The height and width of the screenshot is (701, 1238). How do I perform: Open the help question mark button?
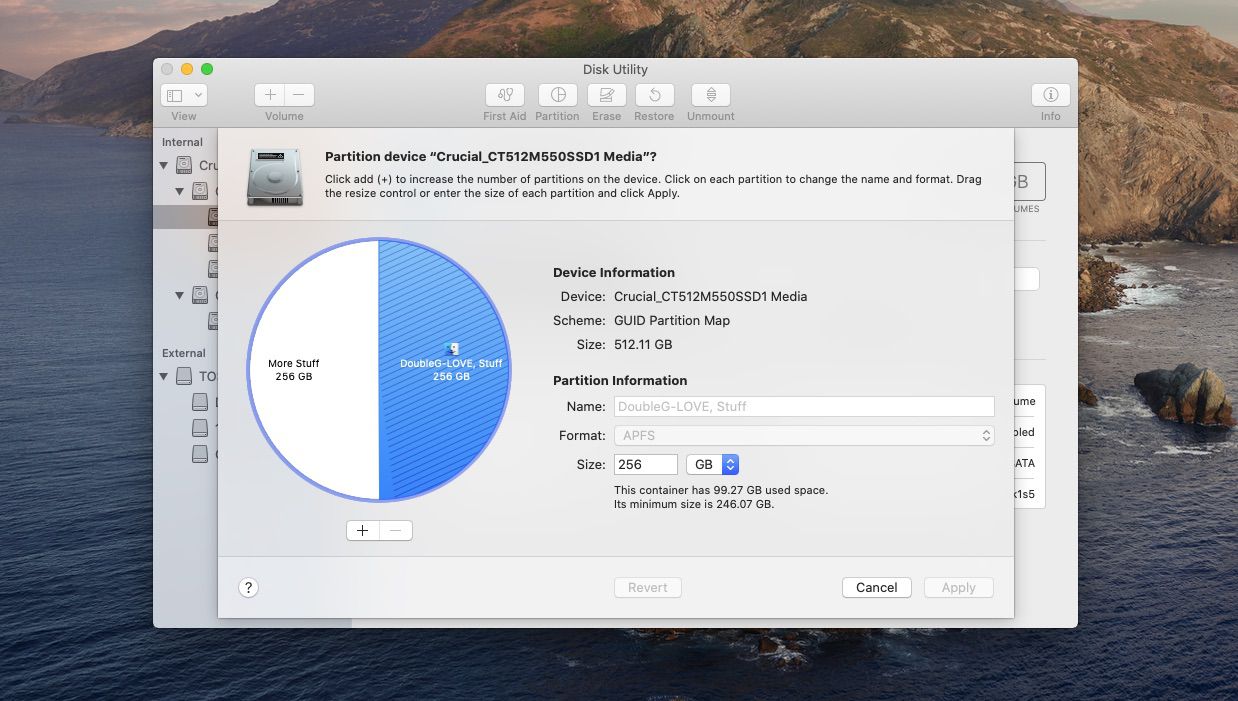coord(249,588)
